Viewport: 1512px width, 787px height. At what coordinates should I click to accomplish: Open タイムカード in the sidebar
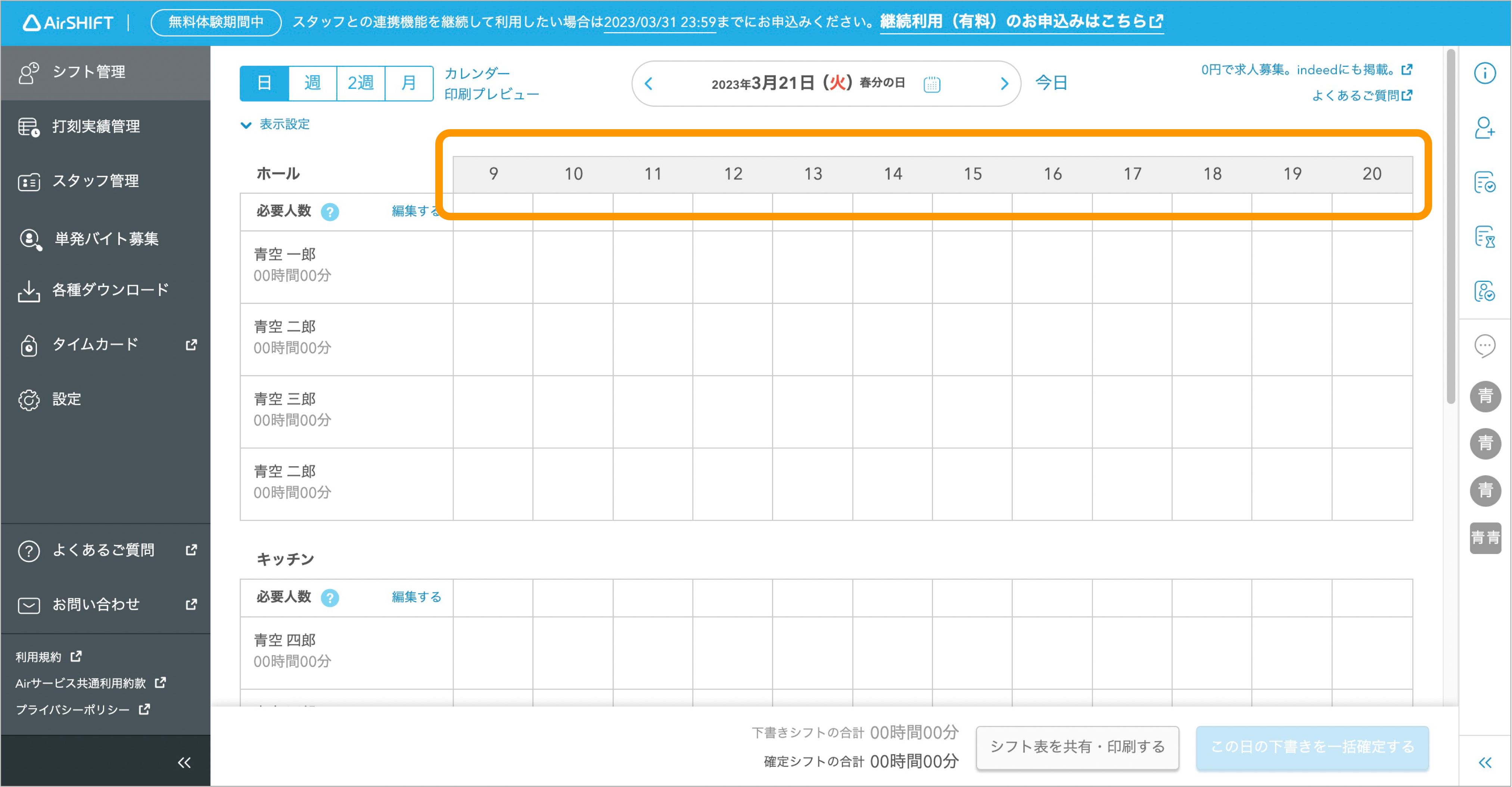click(x=106, y=345)
